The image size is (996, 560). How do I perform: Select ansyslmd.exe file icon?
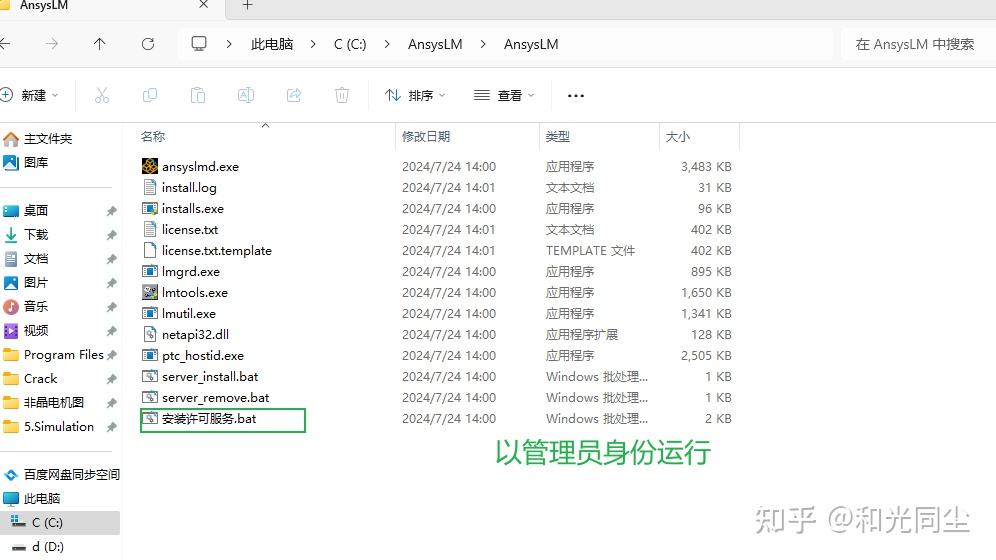150,166
